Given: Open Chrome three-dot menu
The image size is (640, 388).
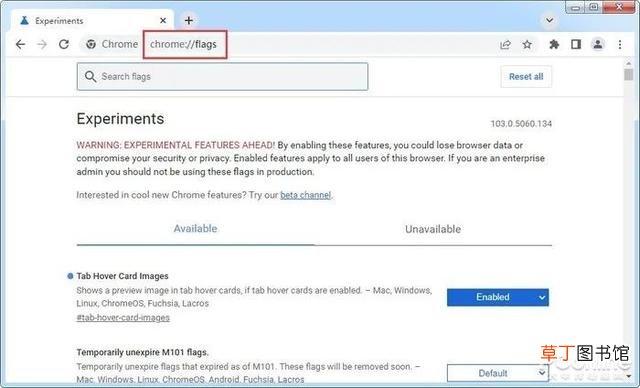Looking at the screenshot, I should coord(620,44).
